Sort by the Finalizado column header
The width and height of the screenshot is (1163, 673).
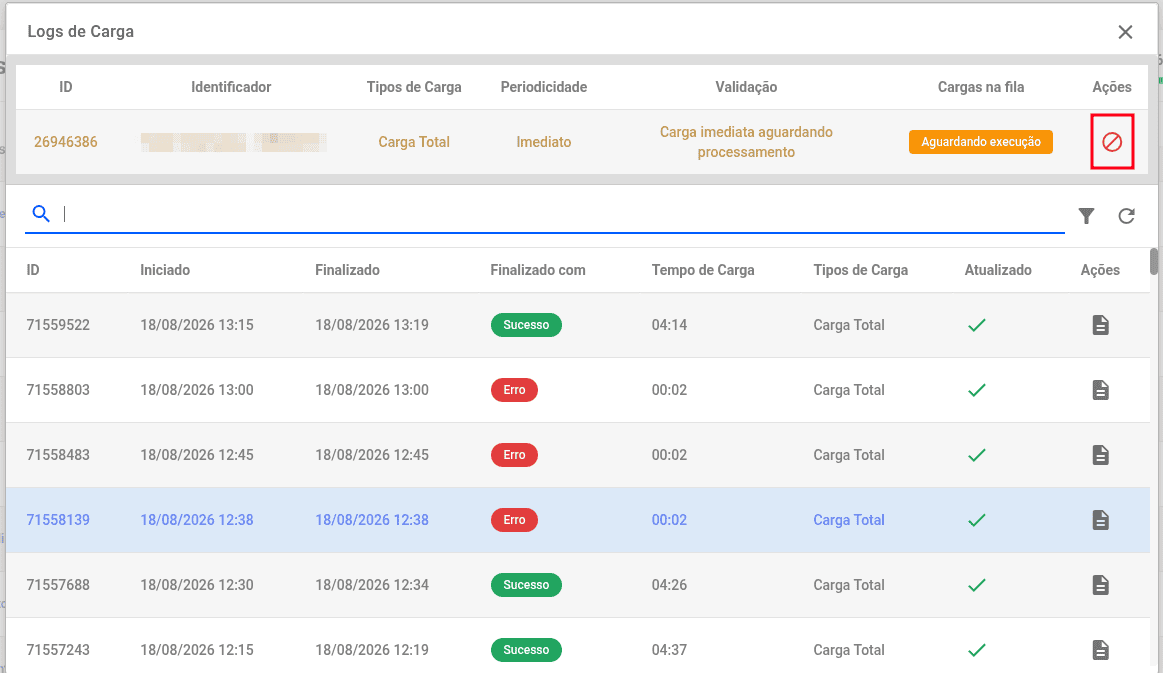[347, 270]
